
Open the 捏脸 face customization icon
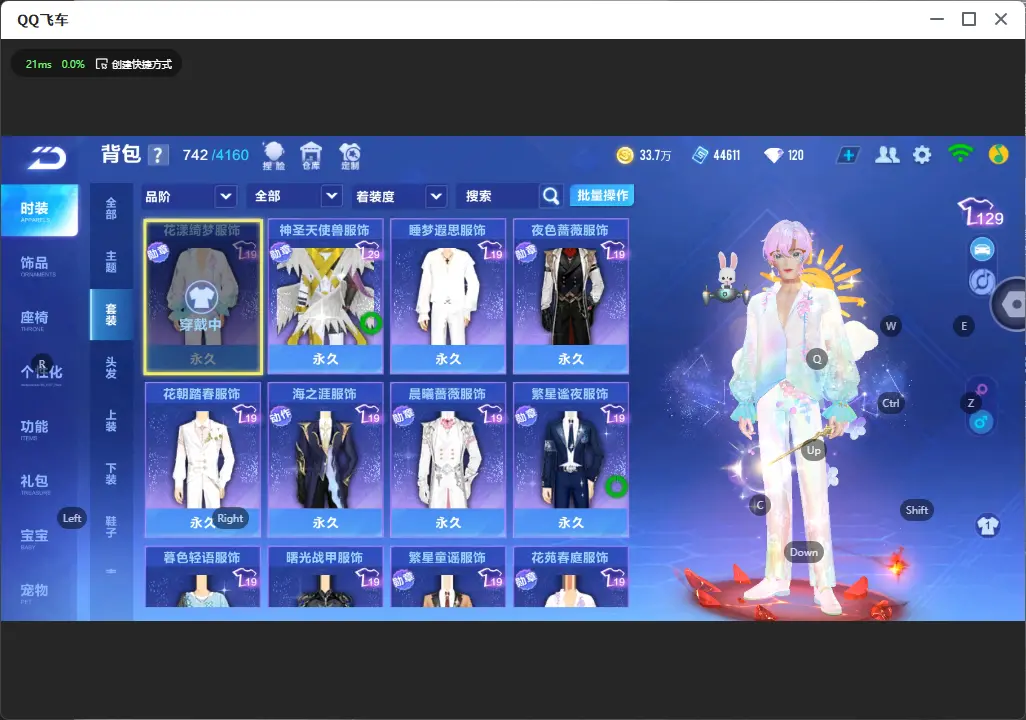pos(274,156)
